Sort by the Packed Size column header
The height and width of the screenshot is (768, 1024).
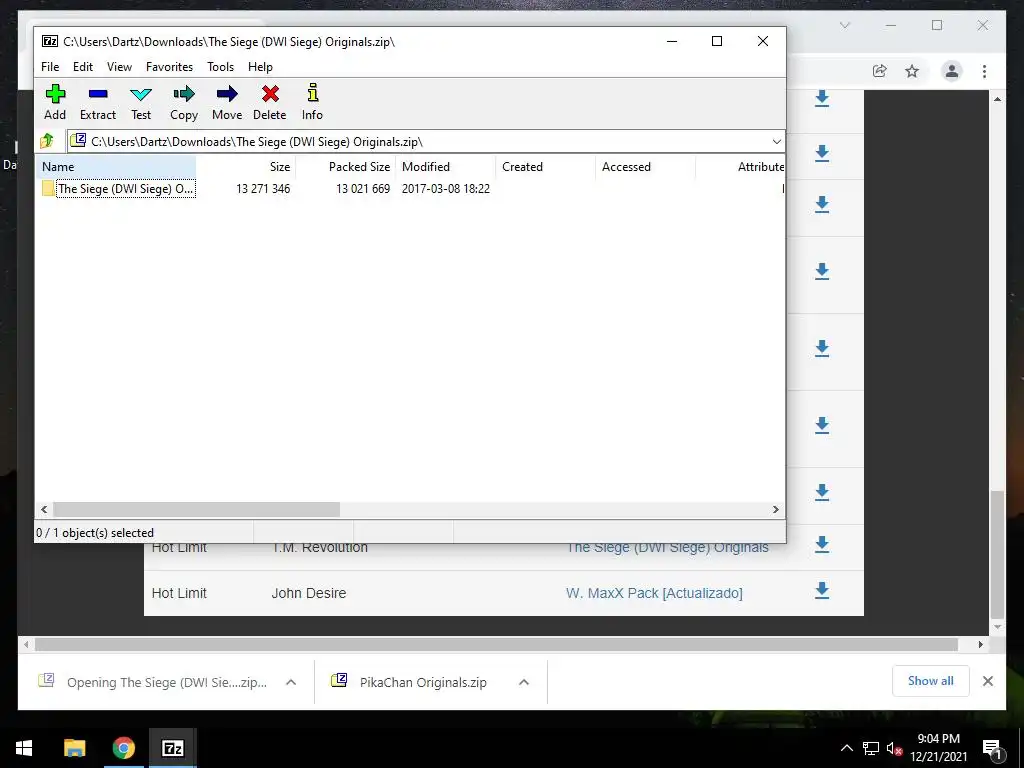click(346, 167)
